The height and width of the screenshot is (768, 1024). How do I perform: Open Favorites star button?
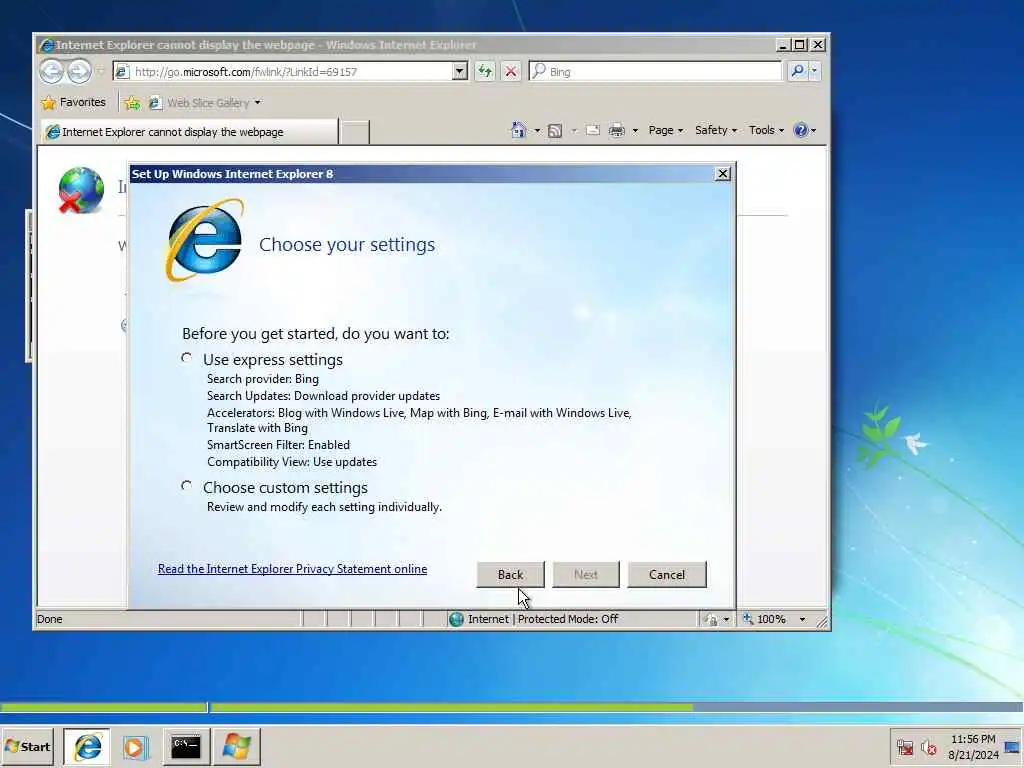[72, 103]
